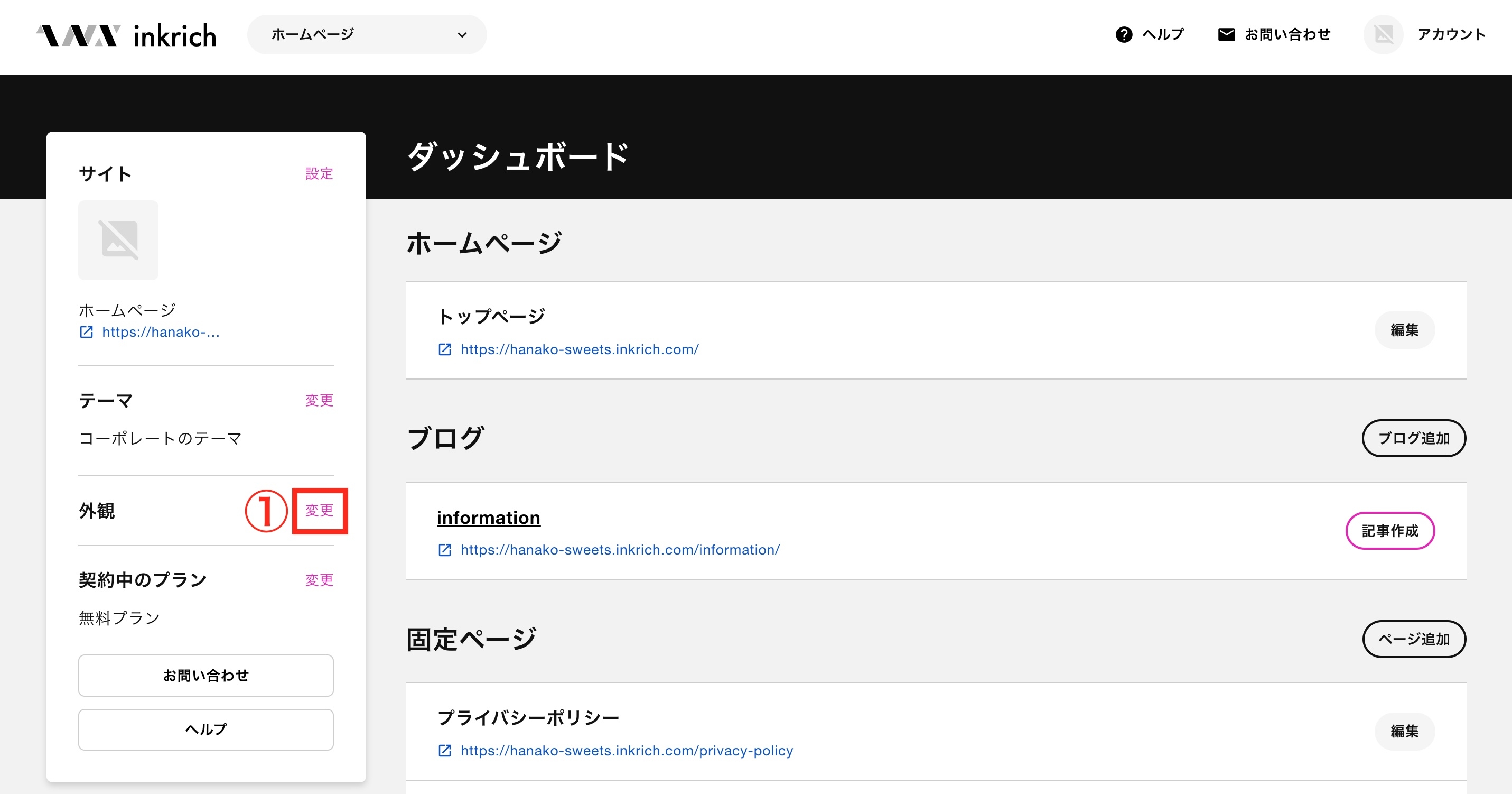Viewport: 1512px width, 794px height.
Task: Click the sidebar お問い合わせ button
Action: [206, 676]
